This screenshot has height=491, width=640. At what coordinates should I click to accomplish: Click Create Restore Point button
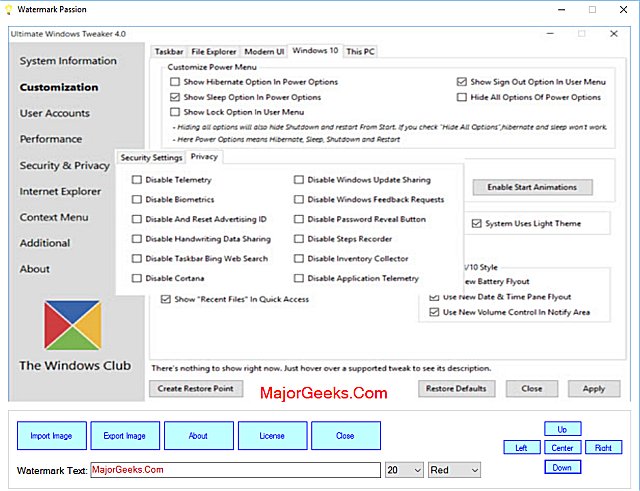(196, 389)
